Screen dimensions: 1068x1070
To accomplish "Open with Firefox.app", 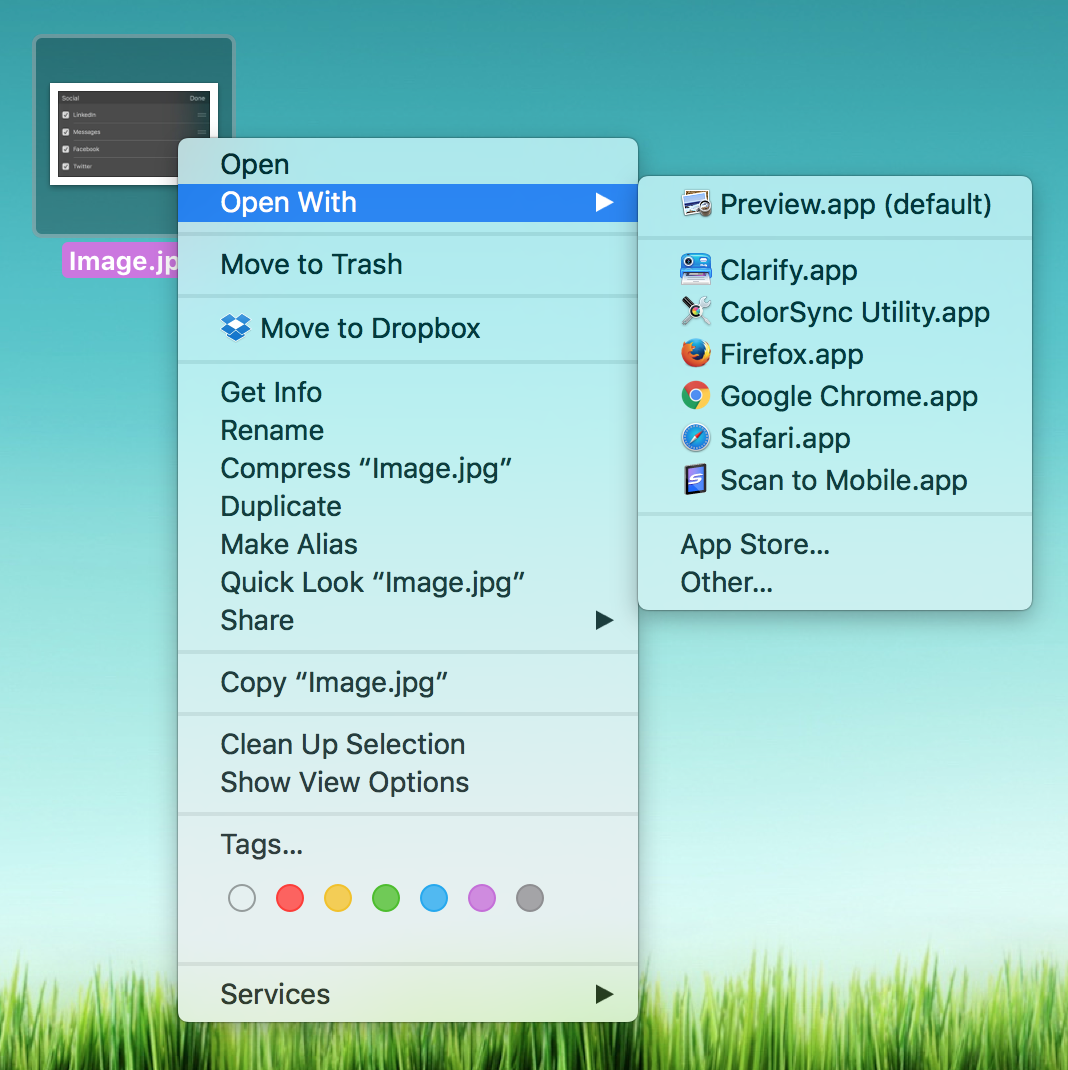I will (835, 354).
